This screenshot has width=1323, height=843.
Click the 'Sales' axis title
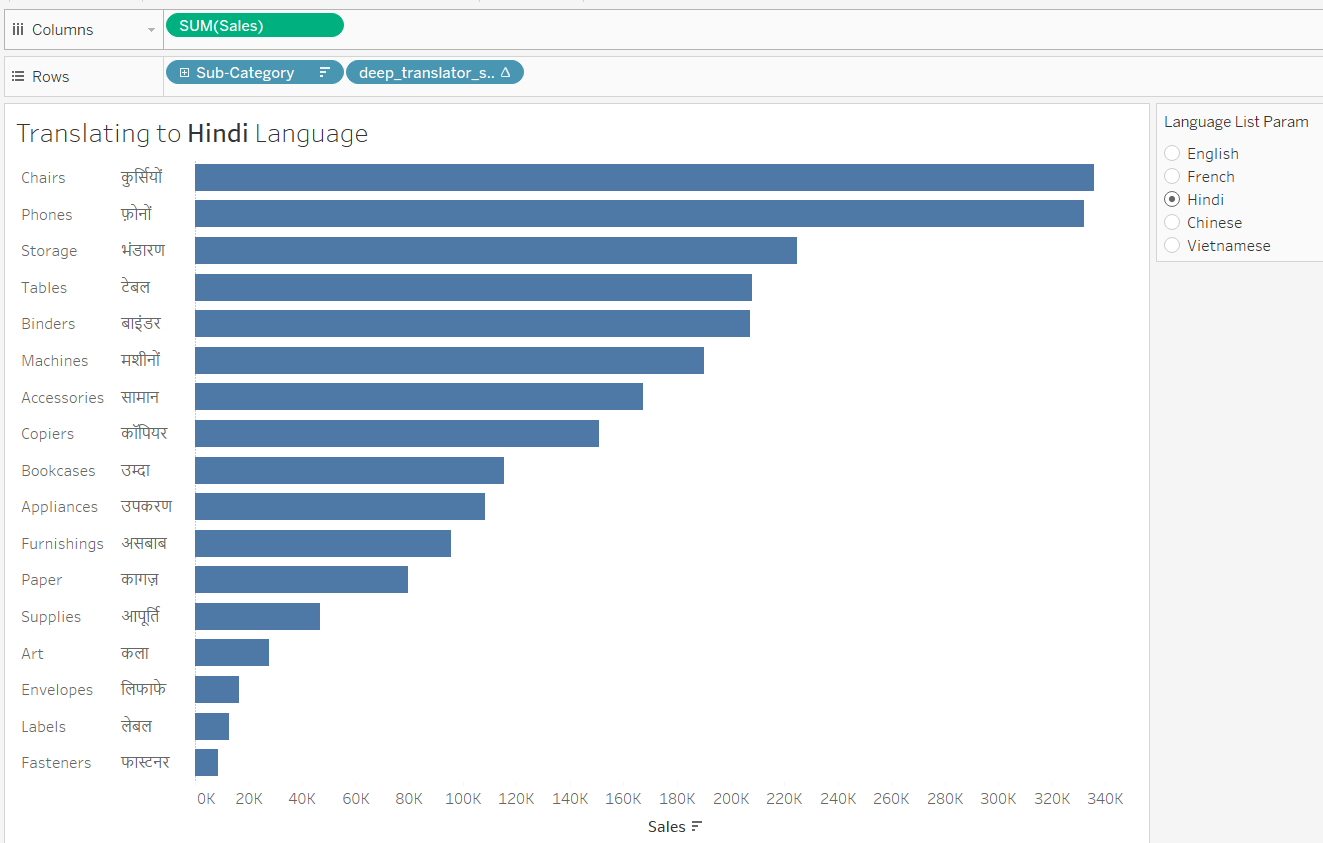point(667,826)
